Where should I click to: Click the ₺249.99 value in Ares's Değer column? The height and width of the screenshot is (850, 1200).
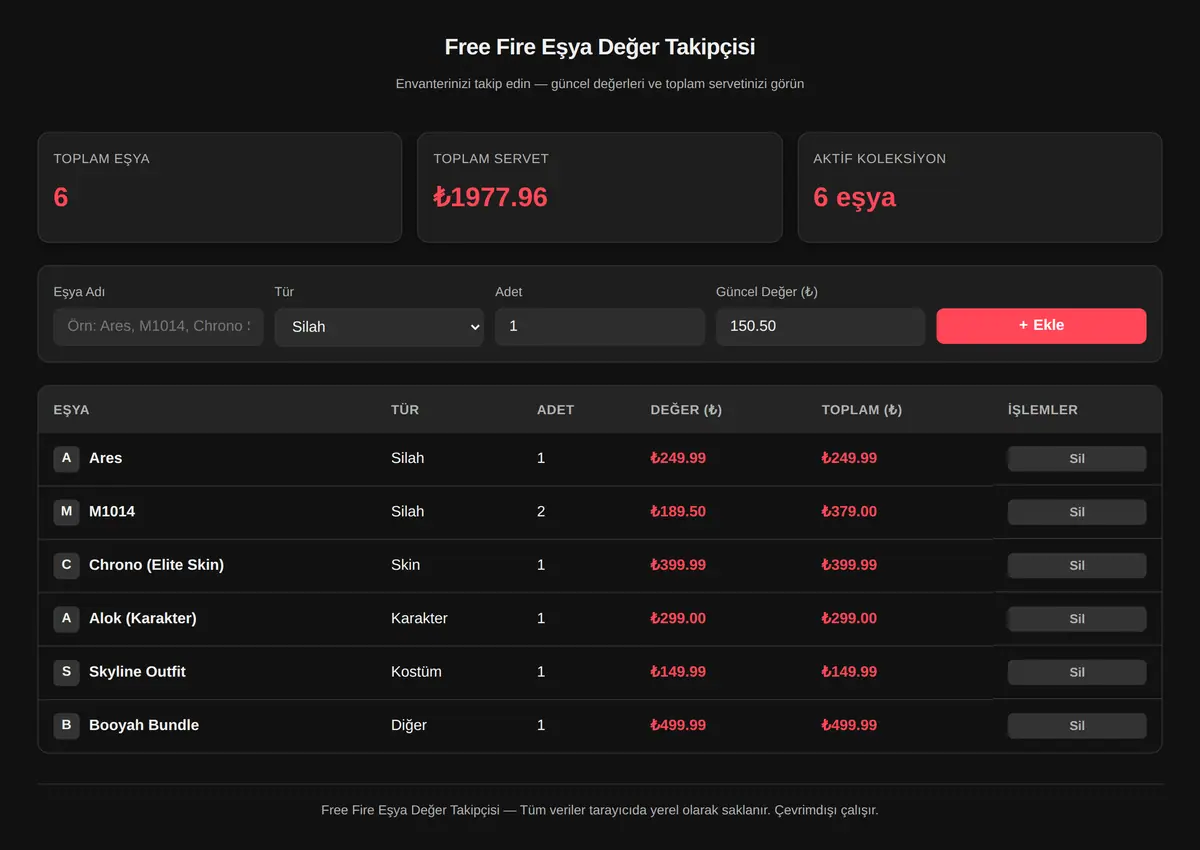(678, 458)
